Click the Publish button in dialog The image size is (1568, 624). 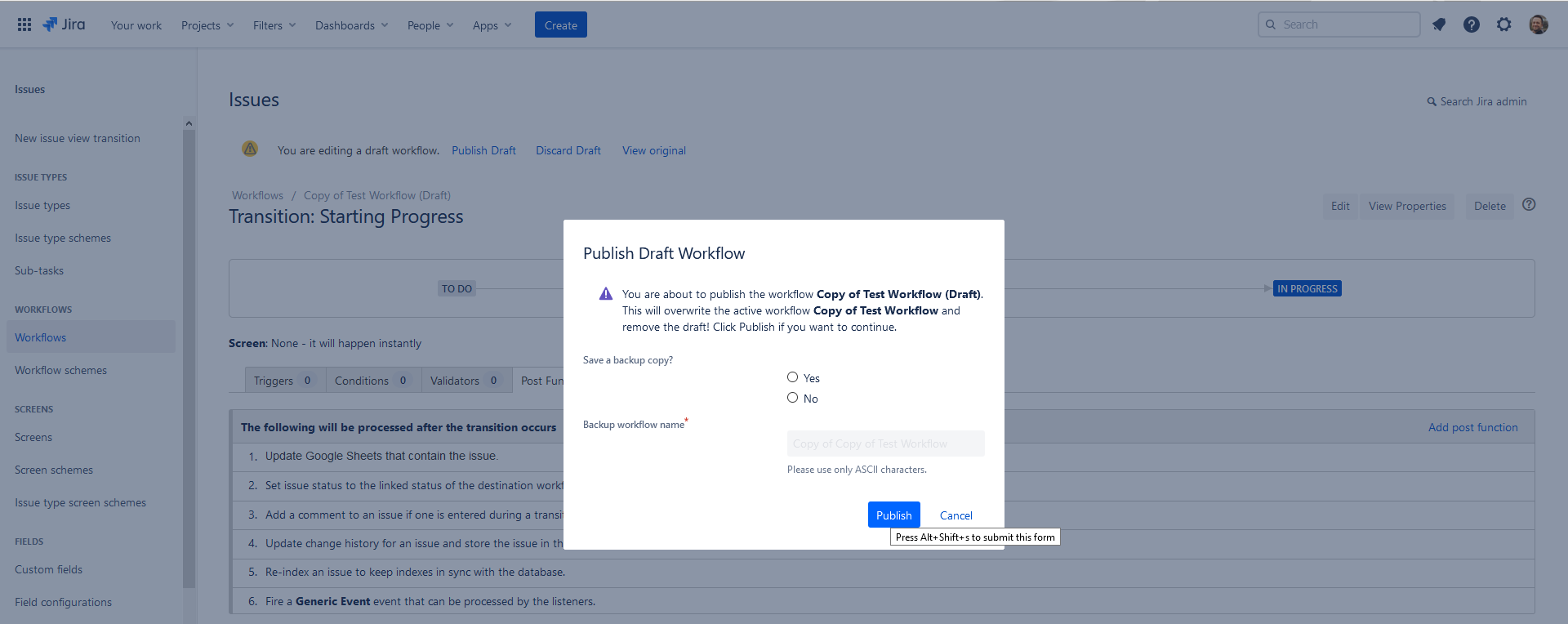coord(893,515)
